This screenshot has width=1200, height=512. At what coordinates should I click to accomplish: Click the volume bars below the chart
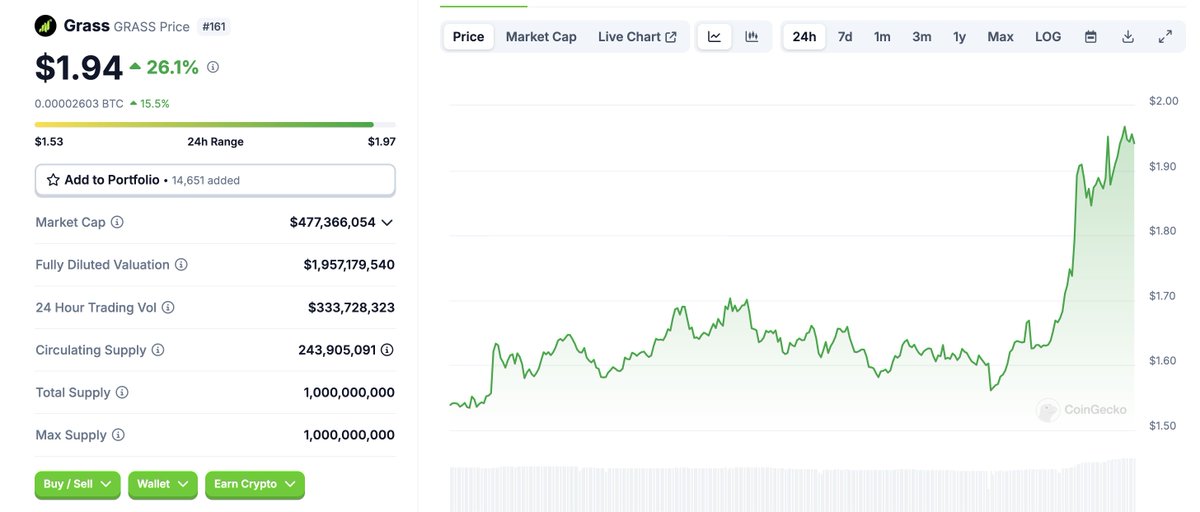tap(792, 485)
